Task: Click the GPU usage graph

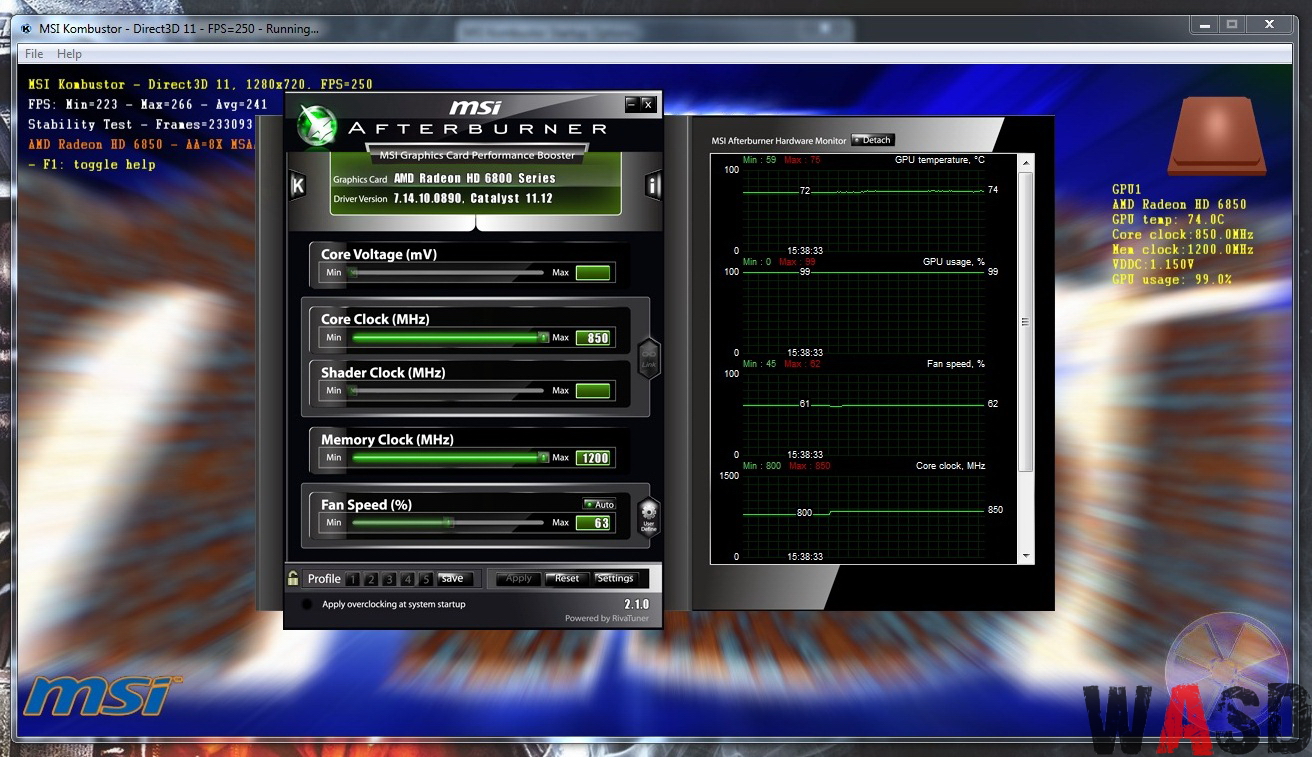Action: click(863, 312)
